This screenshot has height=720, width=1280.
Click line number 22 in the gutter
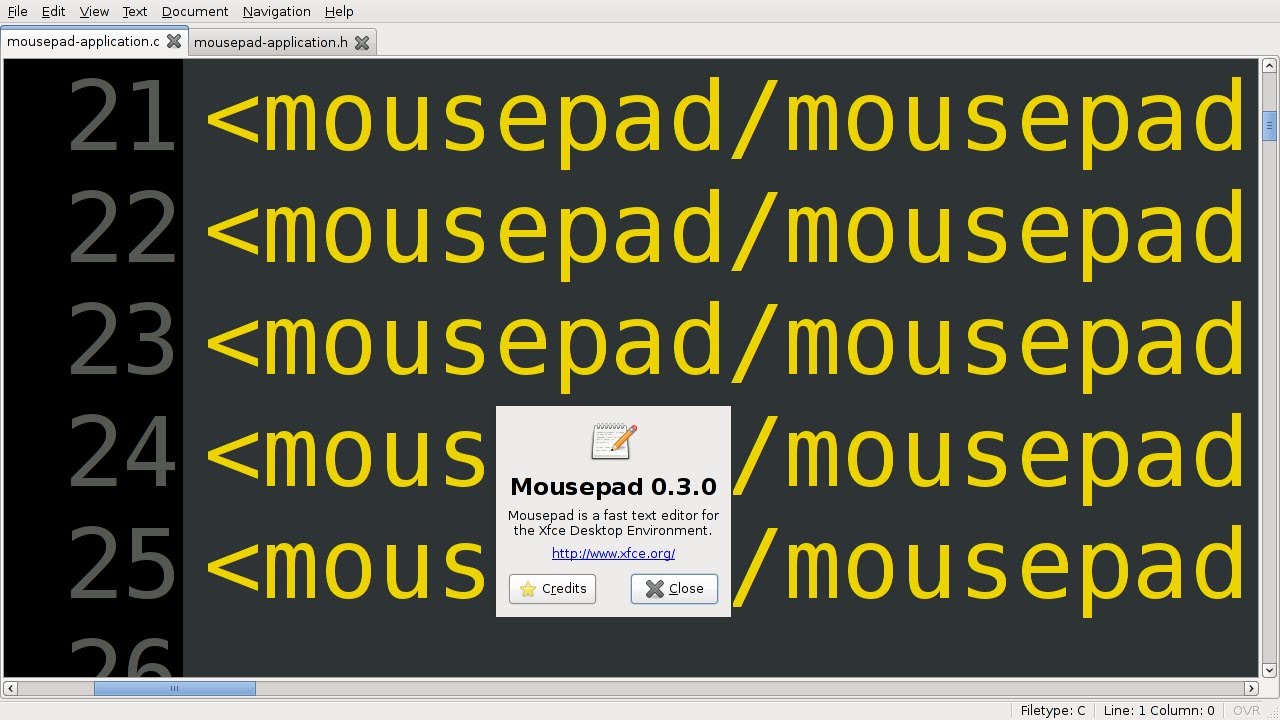(122, 228)
